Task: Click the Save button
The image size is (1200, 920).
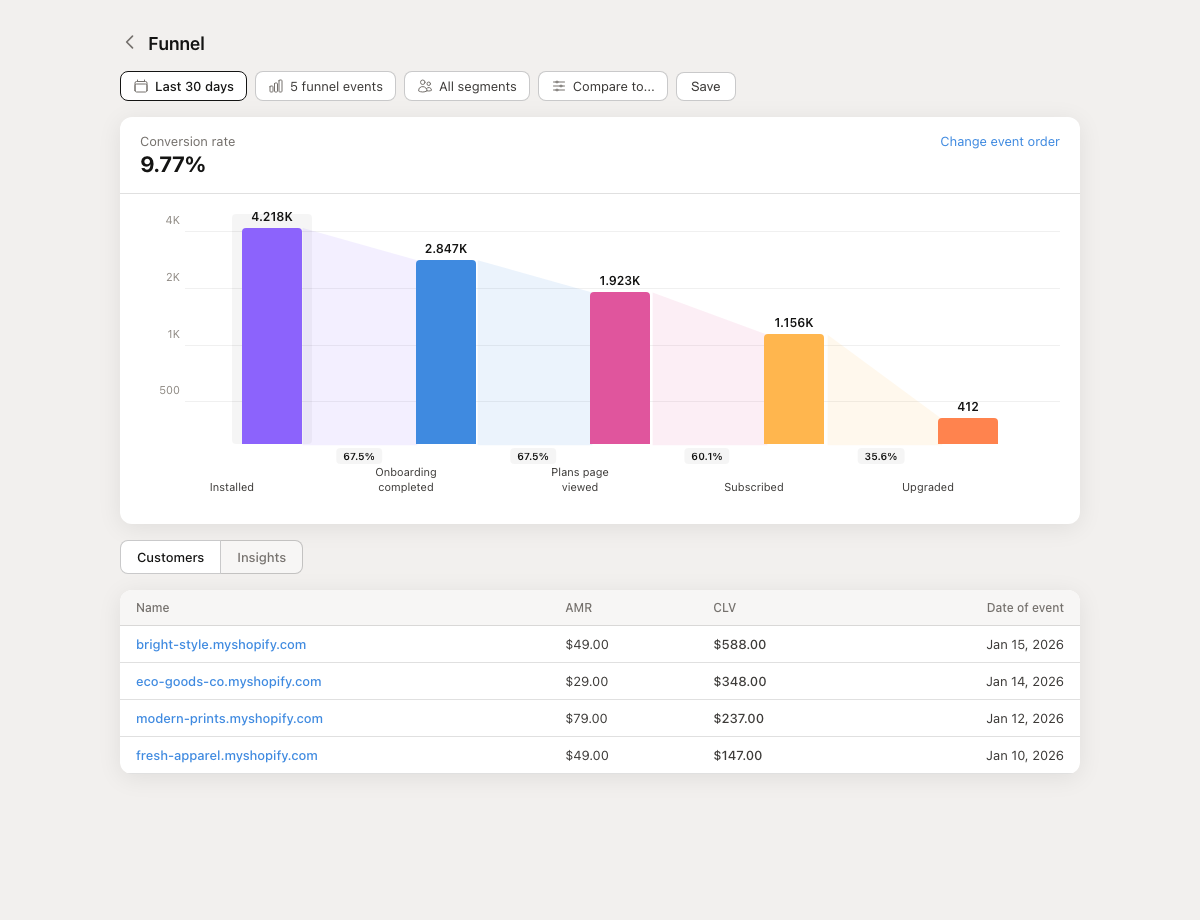Action: (705, 86)
